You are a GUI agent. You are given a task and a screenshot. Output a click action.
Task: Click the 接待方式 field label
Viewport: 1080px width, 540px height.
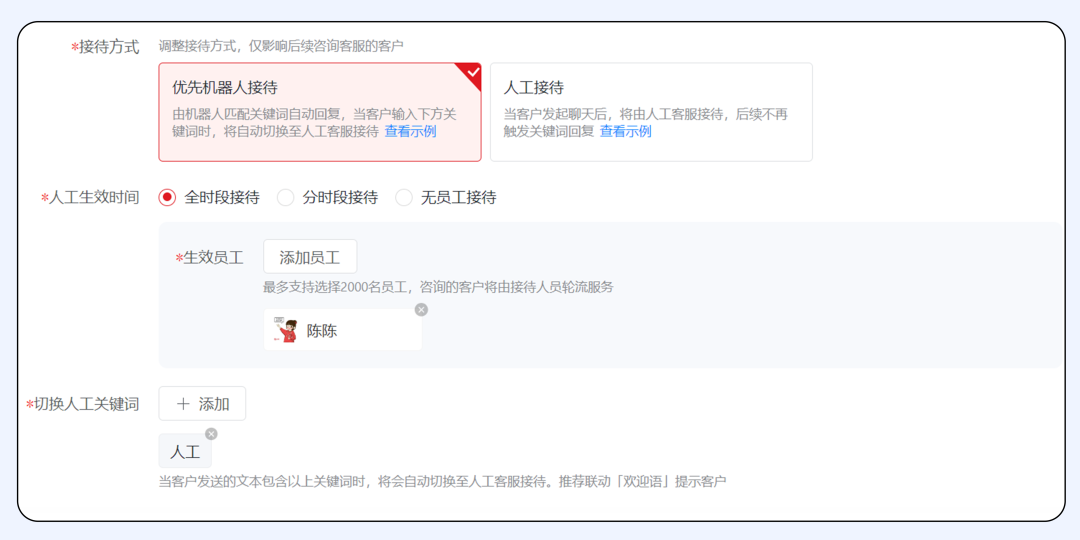[x=109, y=47]
